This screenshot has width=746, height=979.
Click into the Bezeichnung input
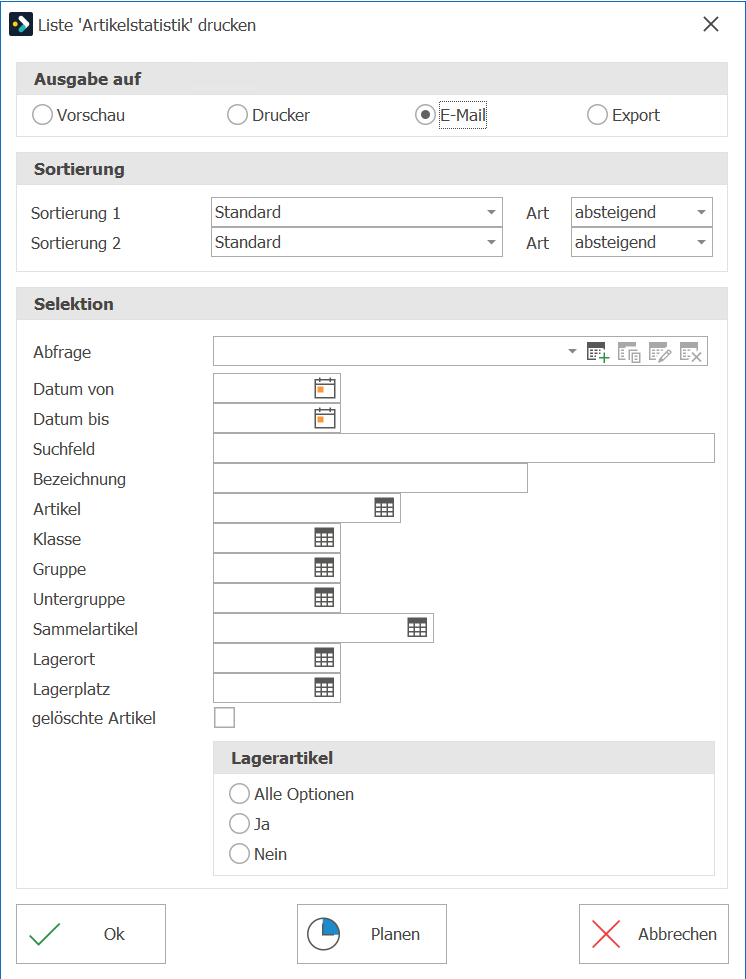(x=370, y=478)
